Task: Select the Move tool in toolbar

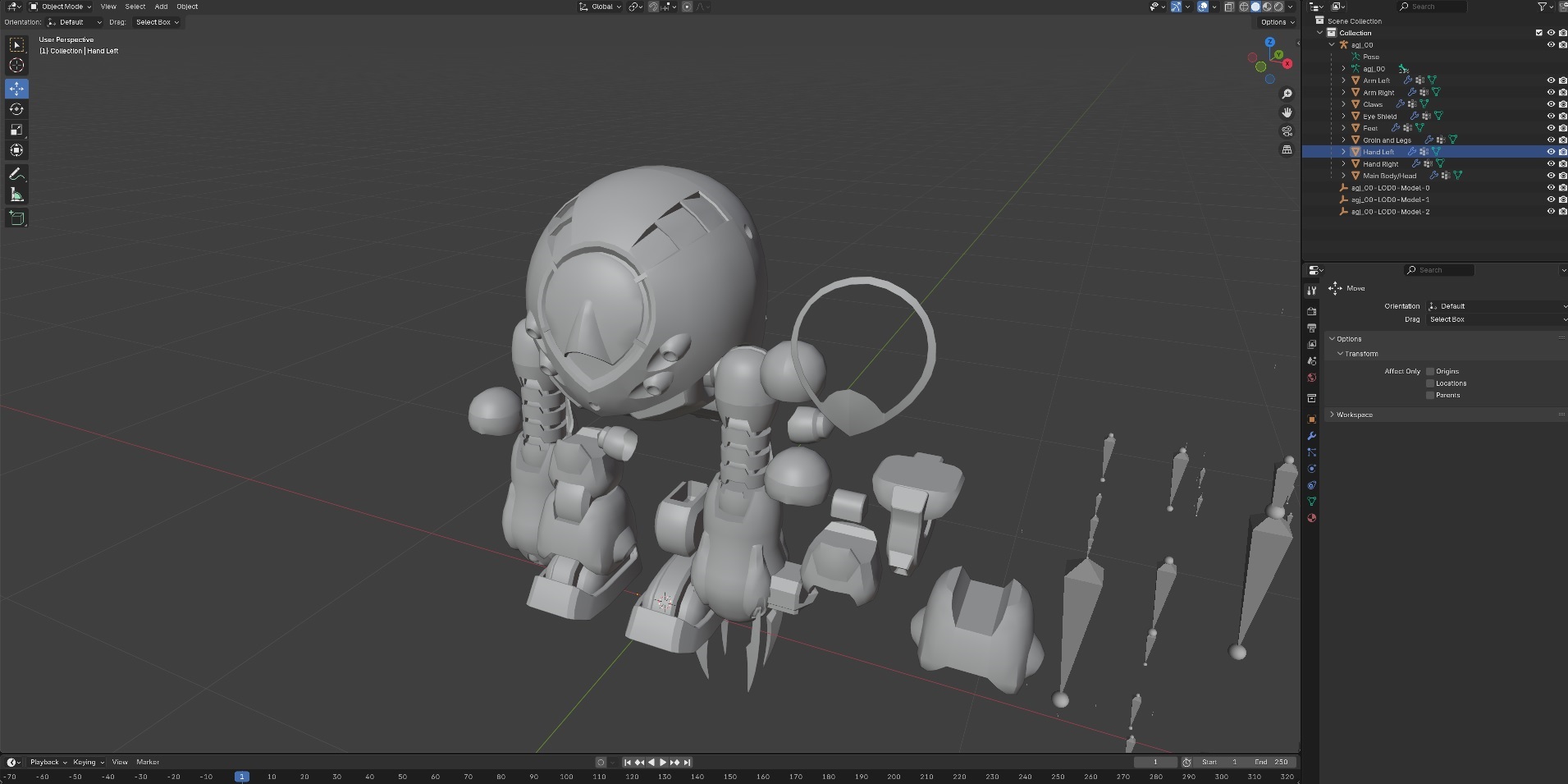Action: coord(16,89)
